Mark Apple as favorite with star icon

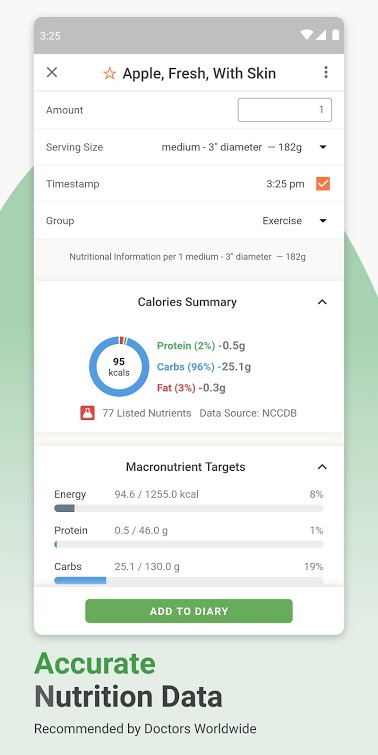tap(109, 73)
